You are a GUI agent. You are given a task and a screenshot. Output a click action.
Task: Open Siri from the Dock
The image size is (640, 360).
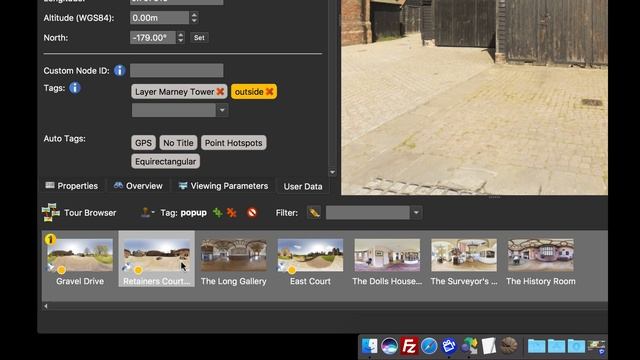coord(389,346)
